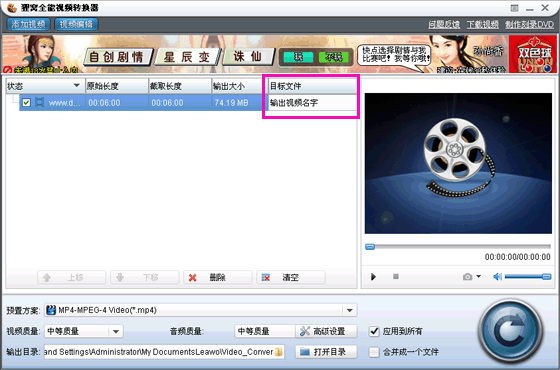
Task: Open the video quality (视频质量) dropdown
Action: (116, 331)
